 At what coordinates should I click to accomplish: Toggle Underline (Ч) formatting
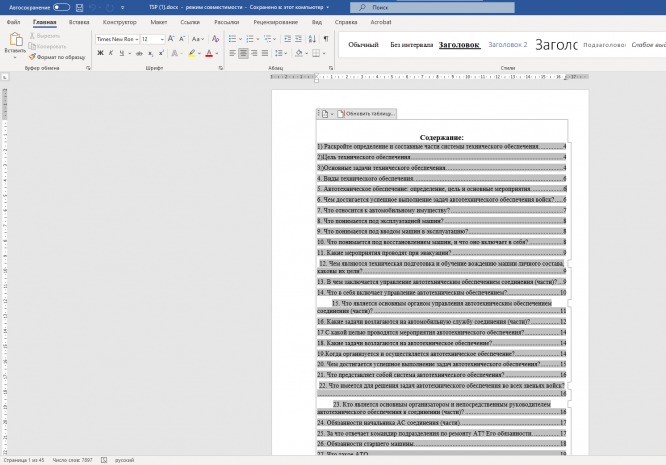pyautogui.click(x=121, y=53)
